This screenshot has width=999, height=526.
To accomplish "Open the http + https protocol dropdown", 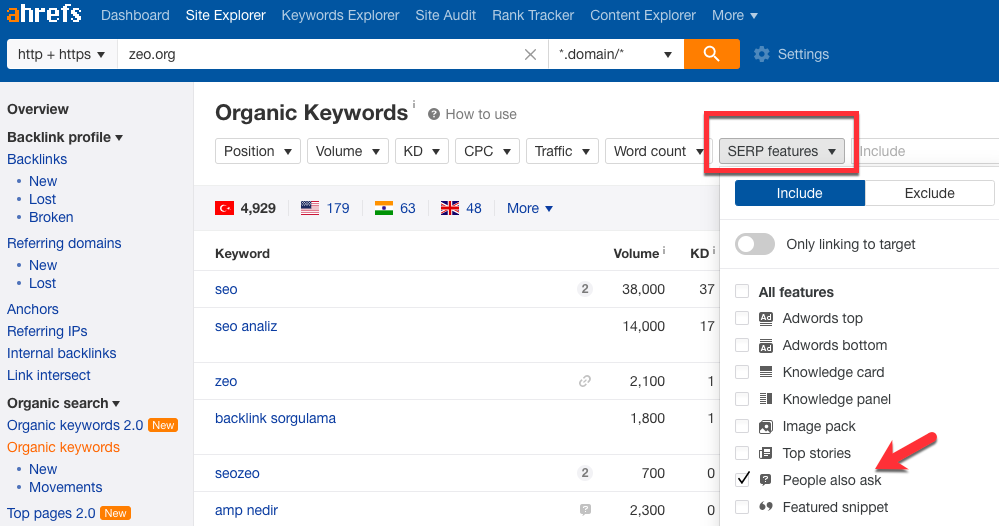I will click(x=62, y=54).
